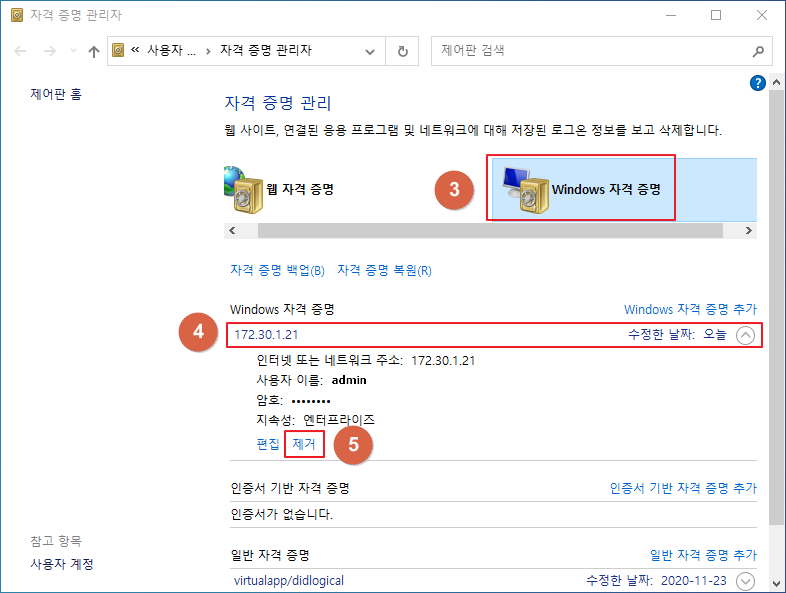This screenshot has width=786, height=593.
Task: Click the virtualapp/didlogical credential name
Action: pos(289,580)
